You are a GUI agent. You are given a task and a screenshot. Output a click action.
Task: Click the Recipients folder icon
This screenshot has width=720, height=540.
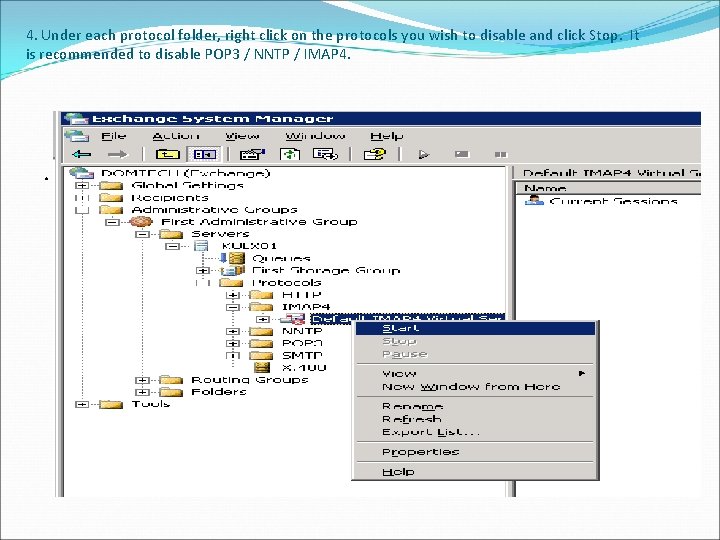tap(112, 197)
